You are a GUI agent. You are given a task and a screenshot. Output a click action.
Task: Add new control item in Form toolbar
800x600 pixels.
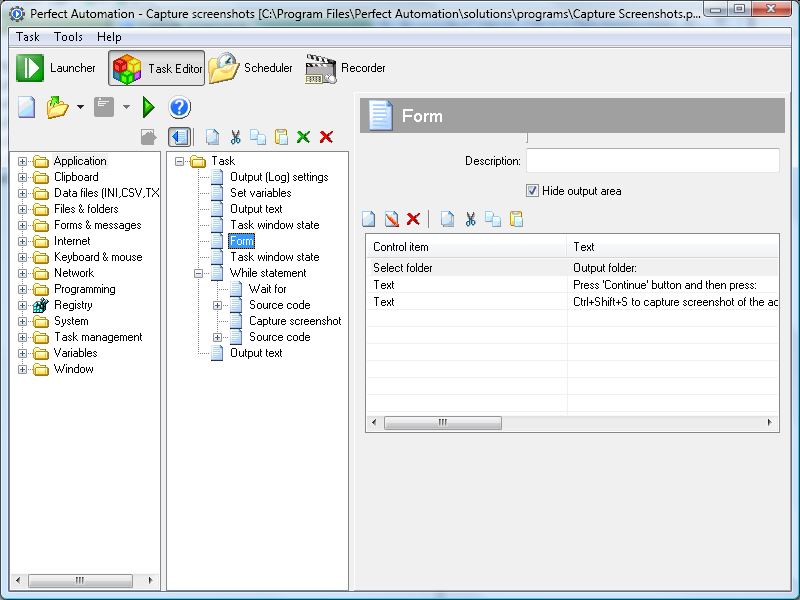pyautogui.click(x=368, y=219)
